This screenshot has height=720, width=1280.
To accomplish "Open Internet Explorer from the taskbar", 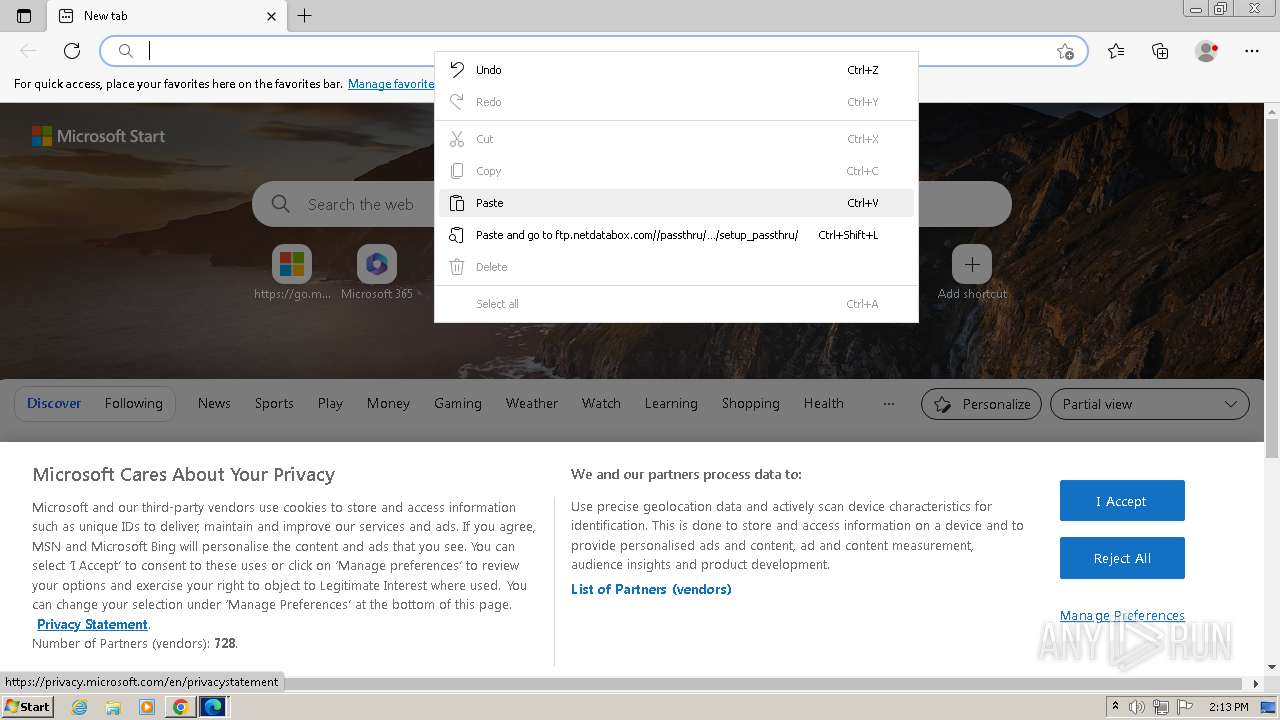I will tap(80, 707).
